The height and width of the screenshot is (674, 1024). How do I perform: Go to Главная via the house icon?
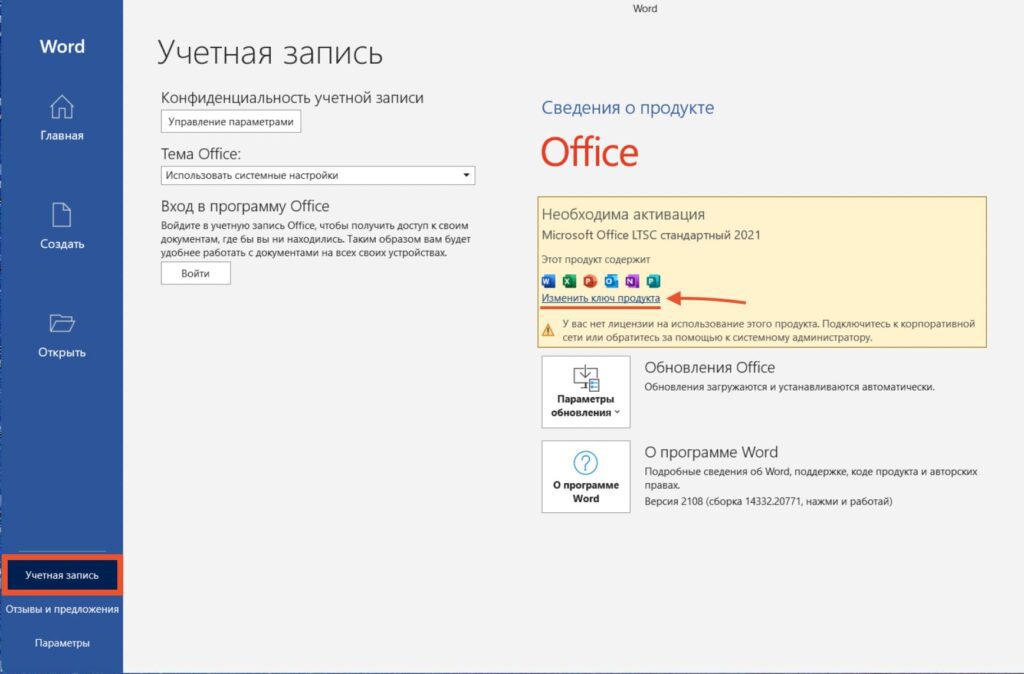[62, 108]
